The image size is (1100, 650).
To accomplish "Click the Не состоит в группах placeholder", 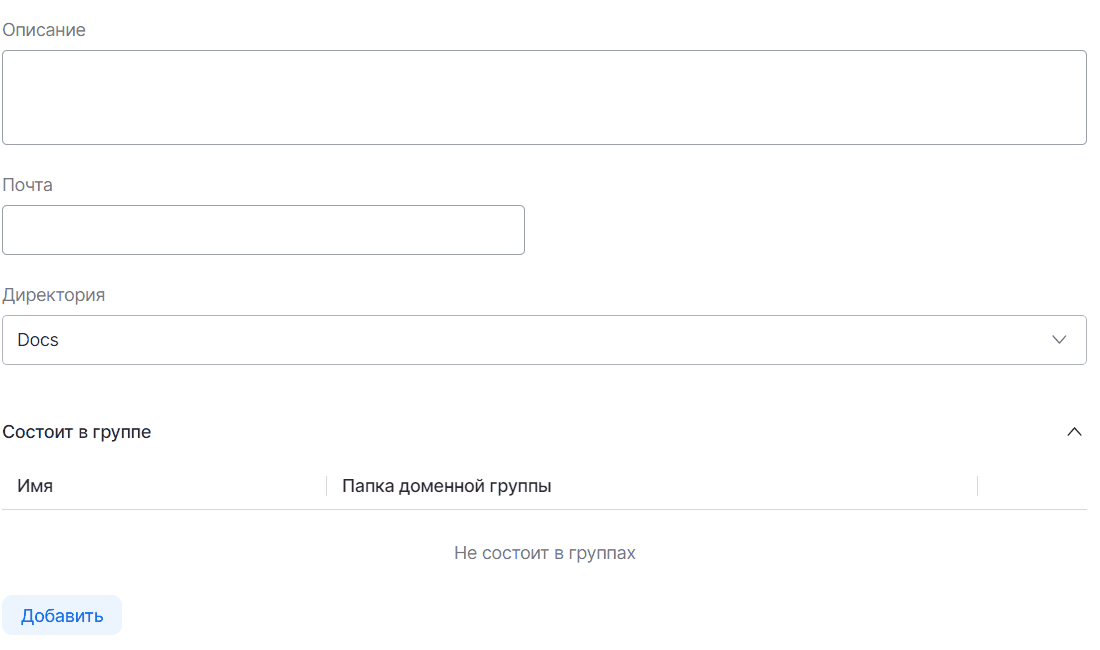I will coord(544,553).
